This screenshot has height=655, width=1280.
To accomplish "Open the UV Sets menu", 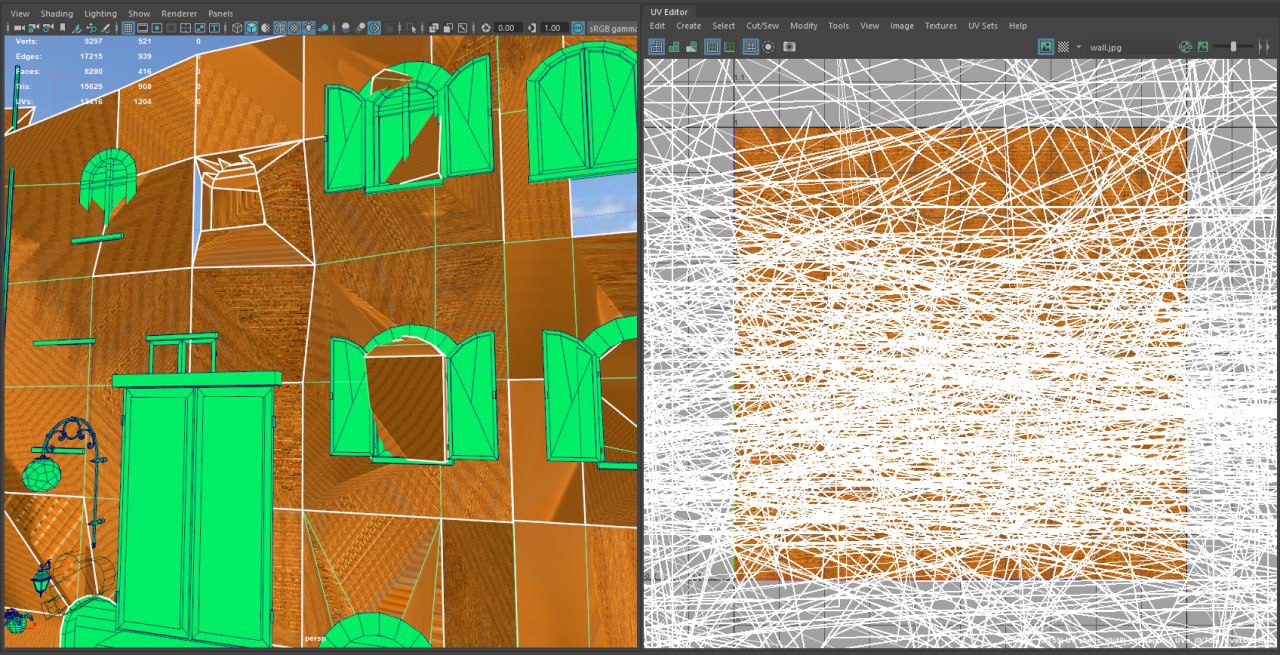I will [983, 26].
